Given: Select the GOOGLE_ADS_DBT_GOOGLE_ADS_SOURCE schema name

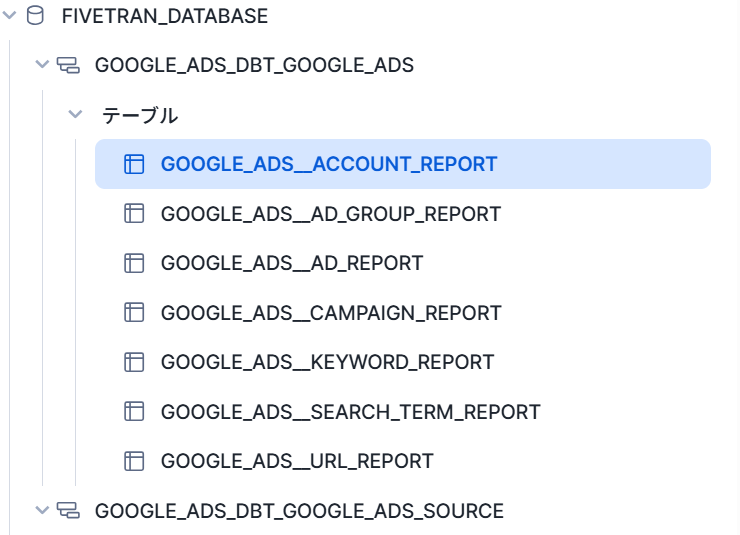Looking at the screenshot, I should (x=299, y=511).
